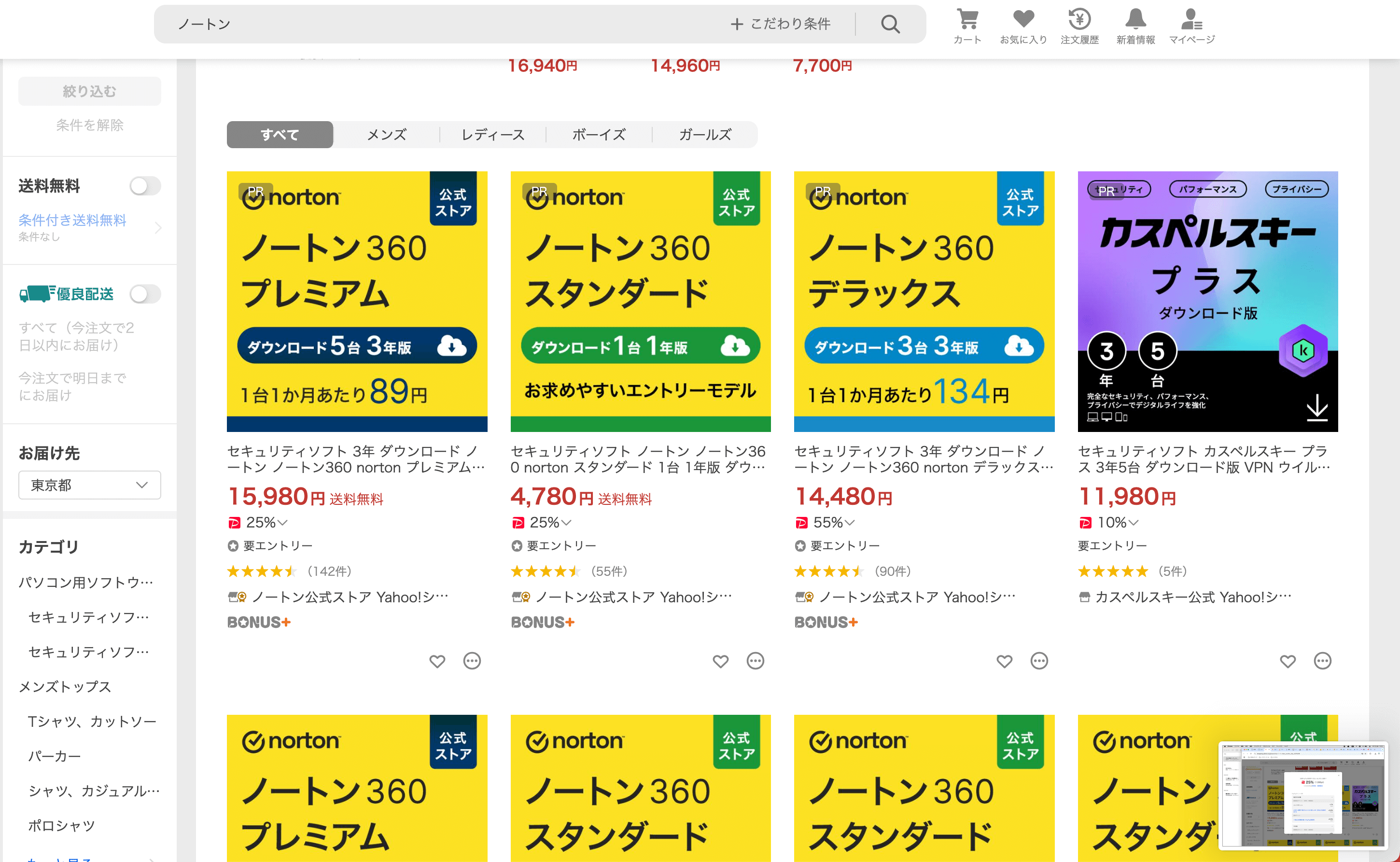The image size is (1400, 862).
Task: Click the search magnifier icon
Action: click(890, 24)
